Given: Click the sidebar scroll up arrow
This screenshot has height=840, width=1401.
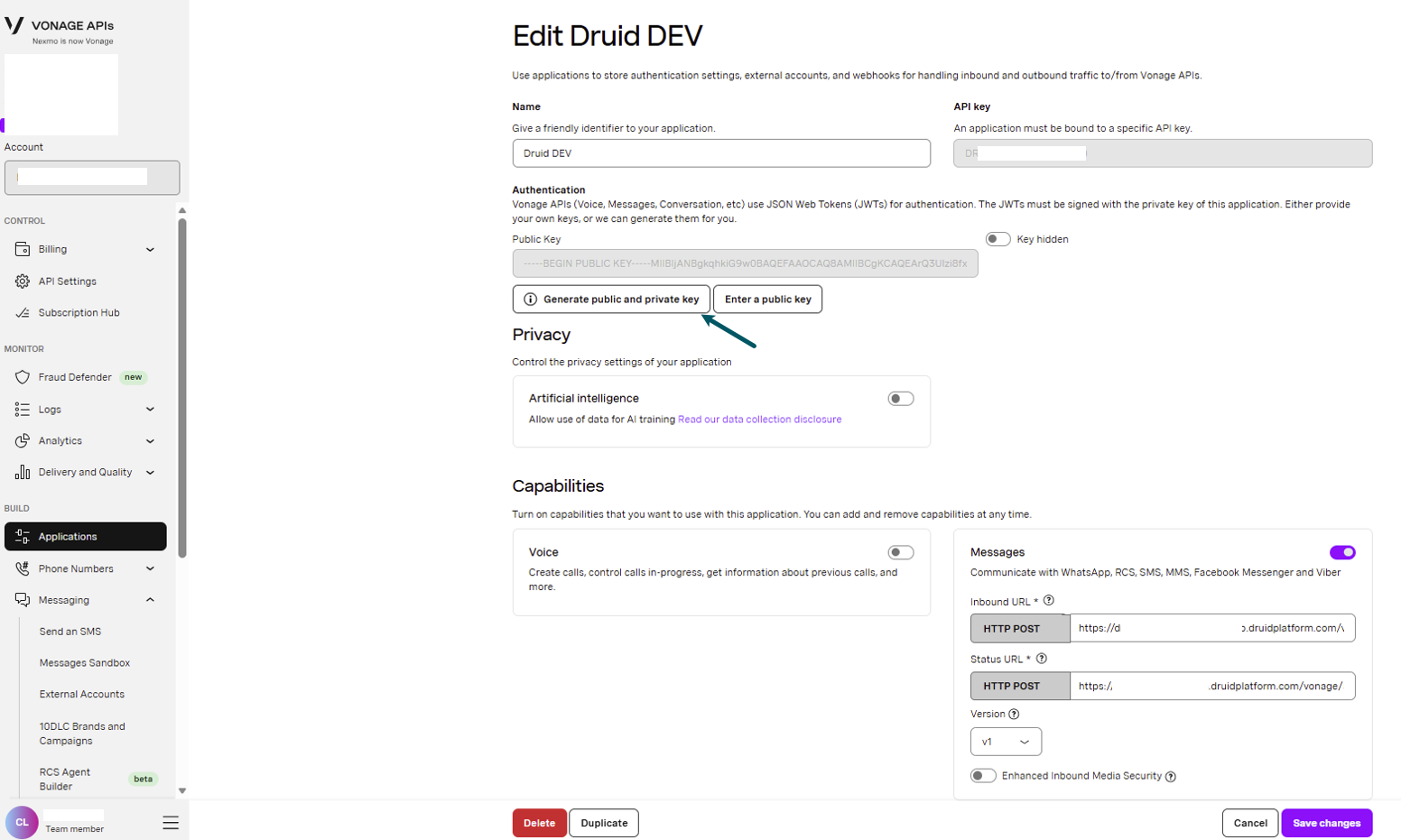Looking at the screenshot, I should tap(182, 211).
